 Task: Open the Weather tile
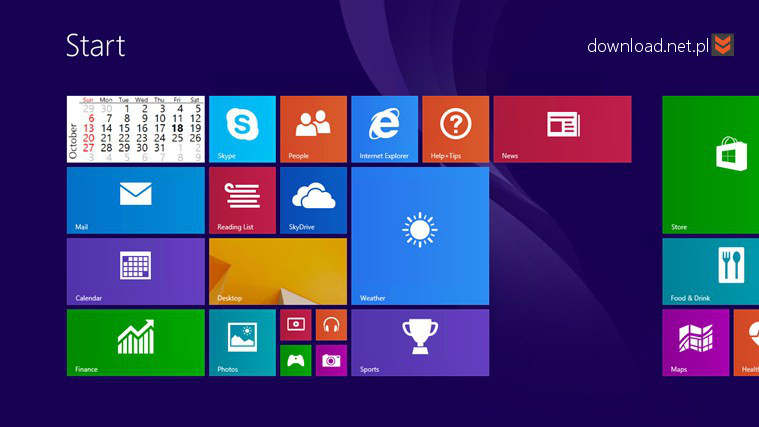(x=420, y=236)
